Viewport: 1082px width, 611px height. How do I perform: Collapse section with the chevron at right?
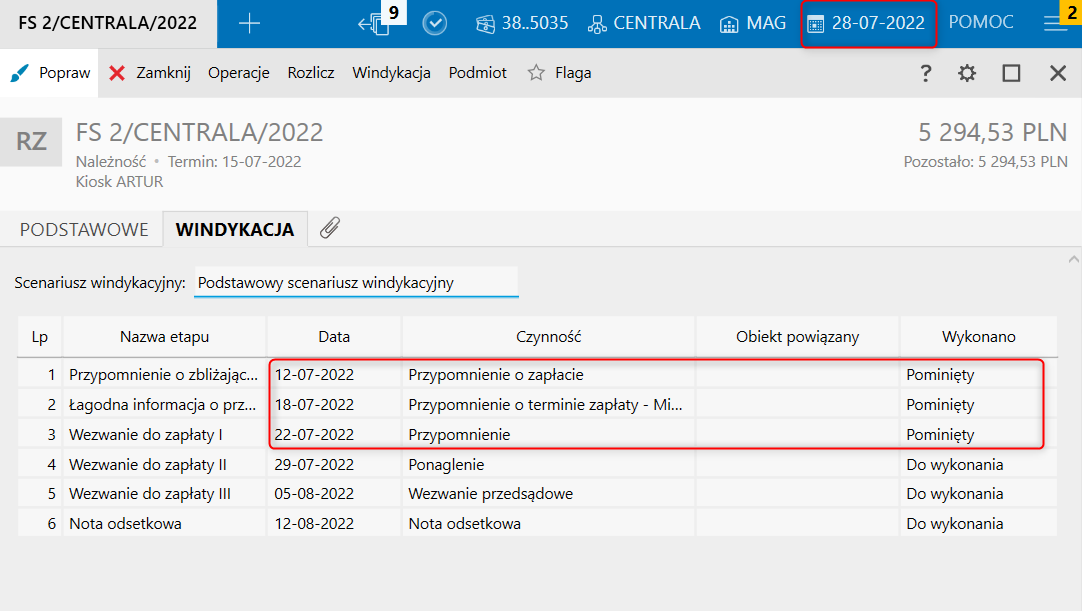coord(1073,260)
